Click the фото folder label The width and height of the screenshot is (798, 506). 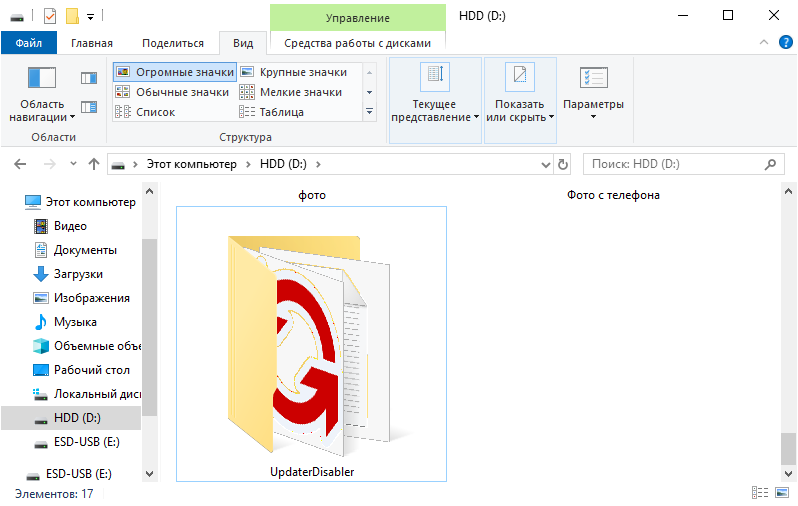tap(311, 195)
